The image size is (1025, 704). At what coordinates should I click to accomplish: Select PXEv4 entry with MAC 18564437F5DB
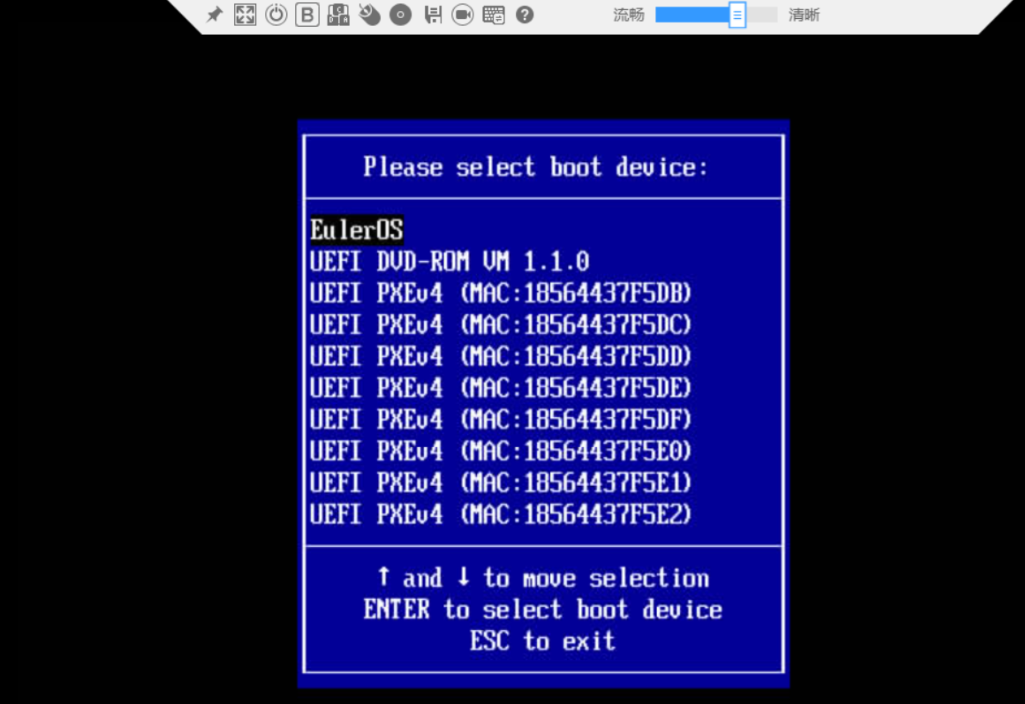coord(501,293)
